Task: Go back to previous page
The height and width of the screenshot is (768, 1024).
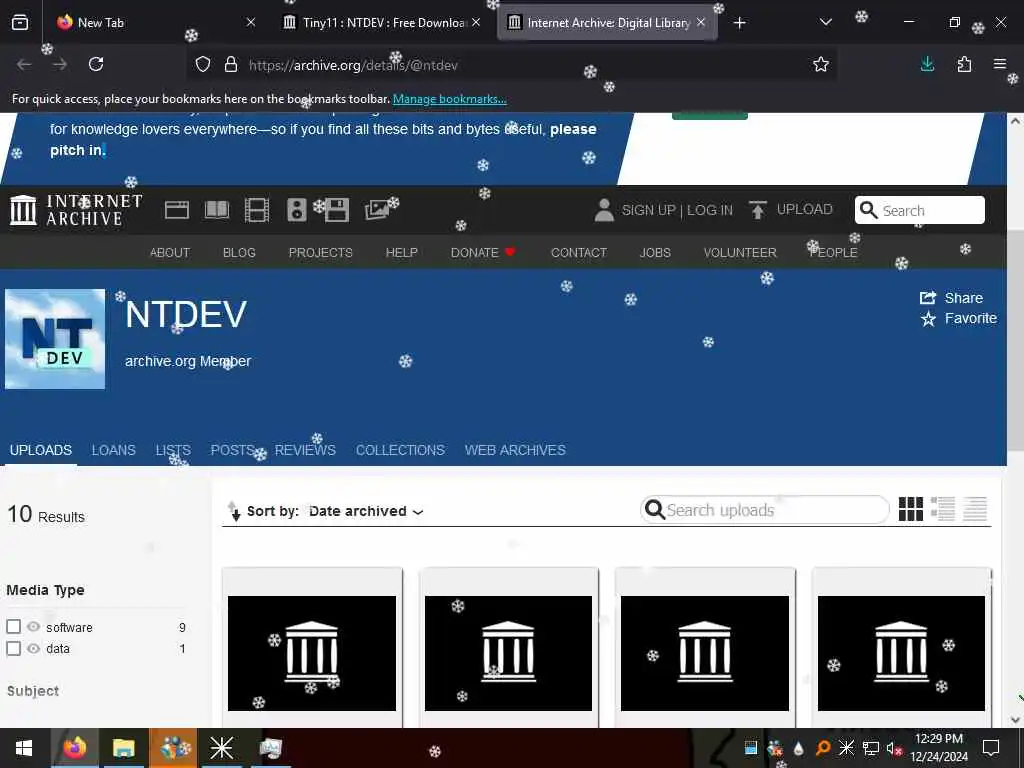Action: 24,64
